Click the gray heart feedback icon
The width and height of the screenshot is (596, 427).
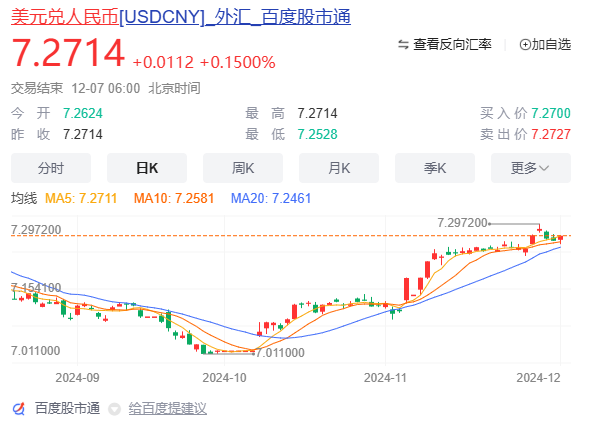point(114,409)
